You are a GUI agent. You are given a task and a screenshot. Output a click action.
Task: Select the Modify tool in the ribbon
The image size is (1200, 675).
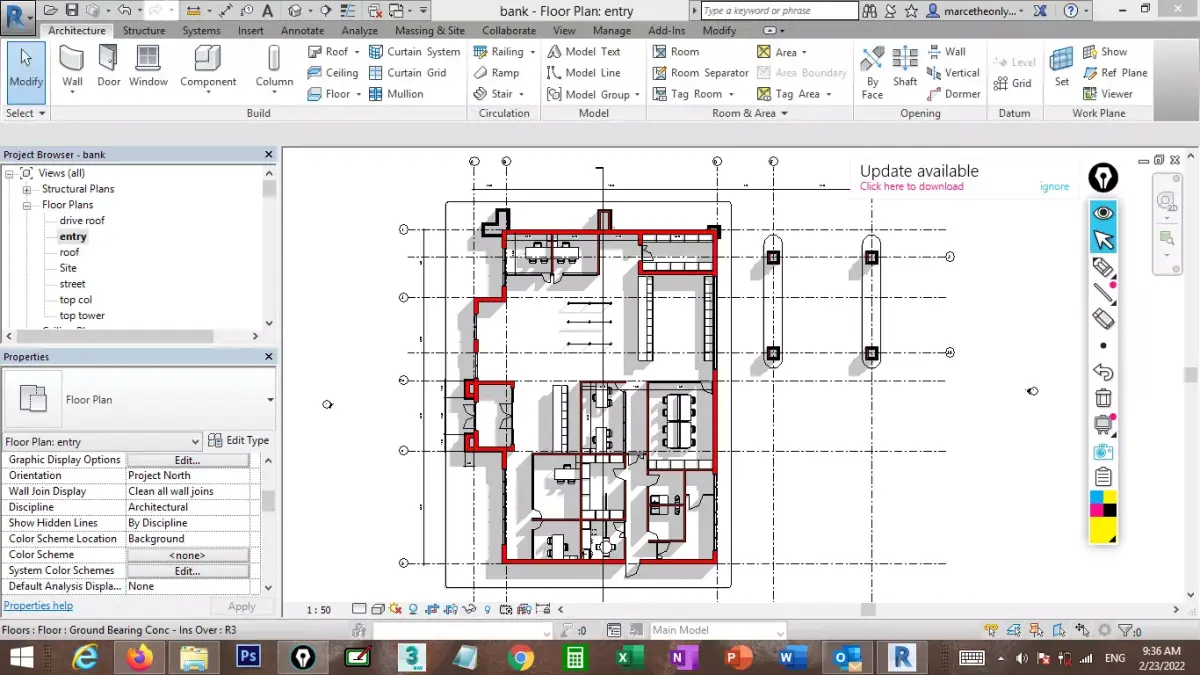[25, 71]
